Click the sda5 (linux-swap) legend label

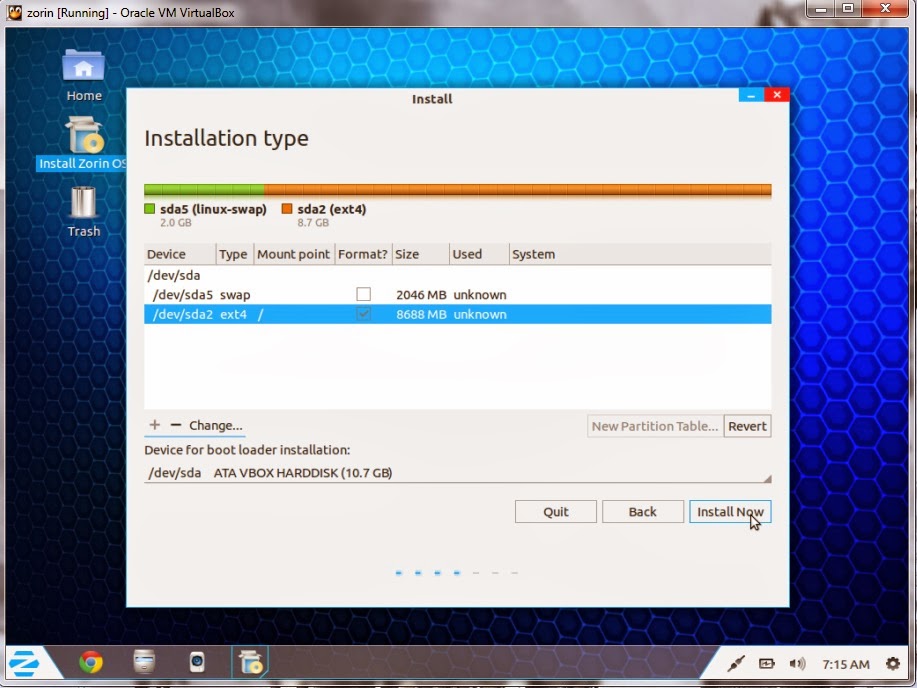pyautogui.click(x=213, y=209)
